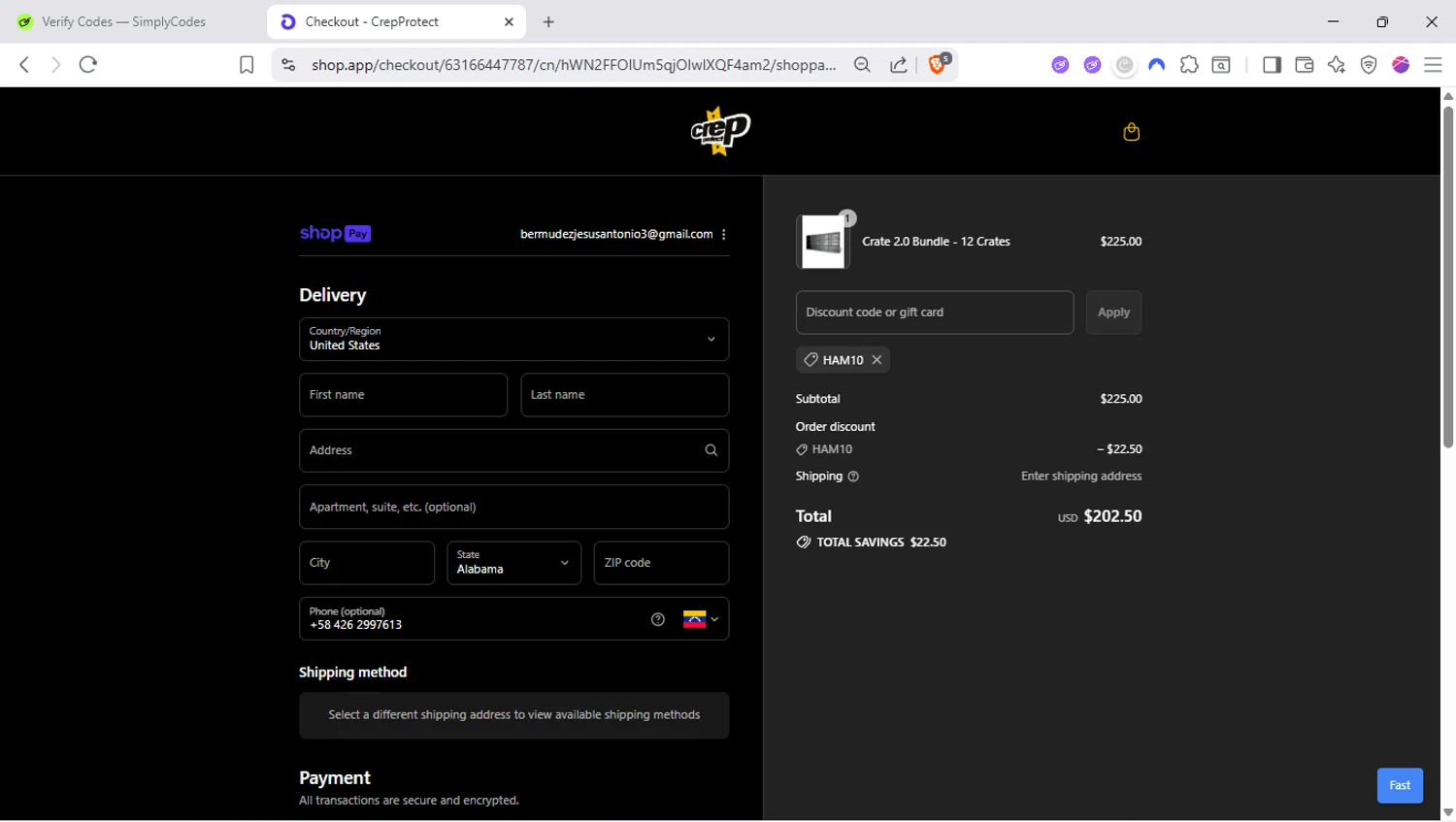The height and width of the screenshot is (822, 1456).
Task: Open a new browser tab
Action: pyautogui.click(x=548, y=21)
